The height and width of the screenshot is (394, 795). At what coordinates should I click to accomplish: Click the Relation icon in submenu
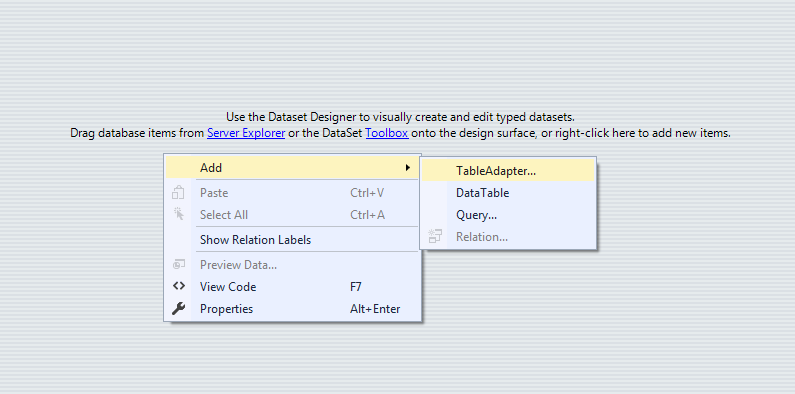coord(435,236)
